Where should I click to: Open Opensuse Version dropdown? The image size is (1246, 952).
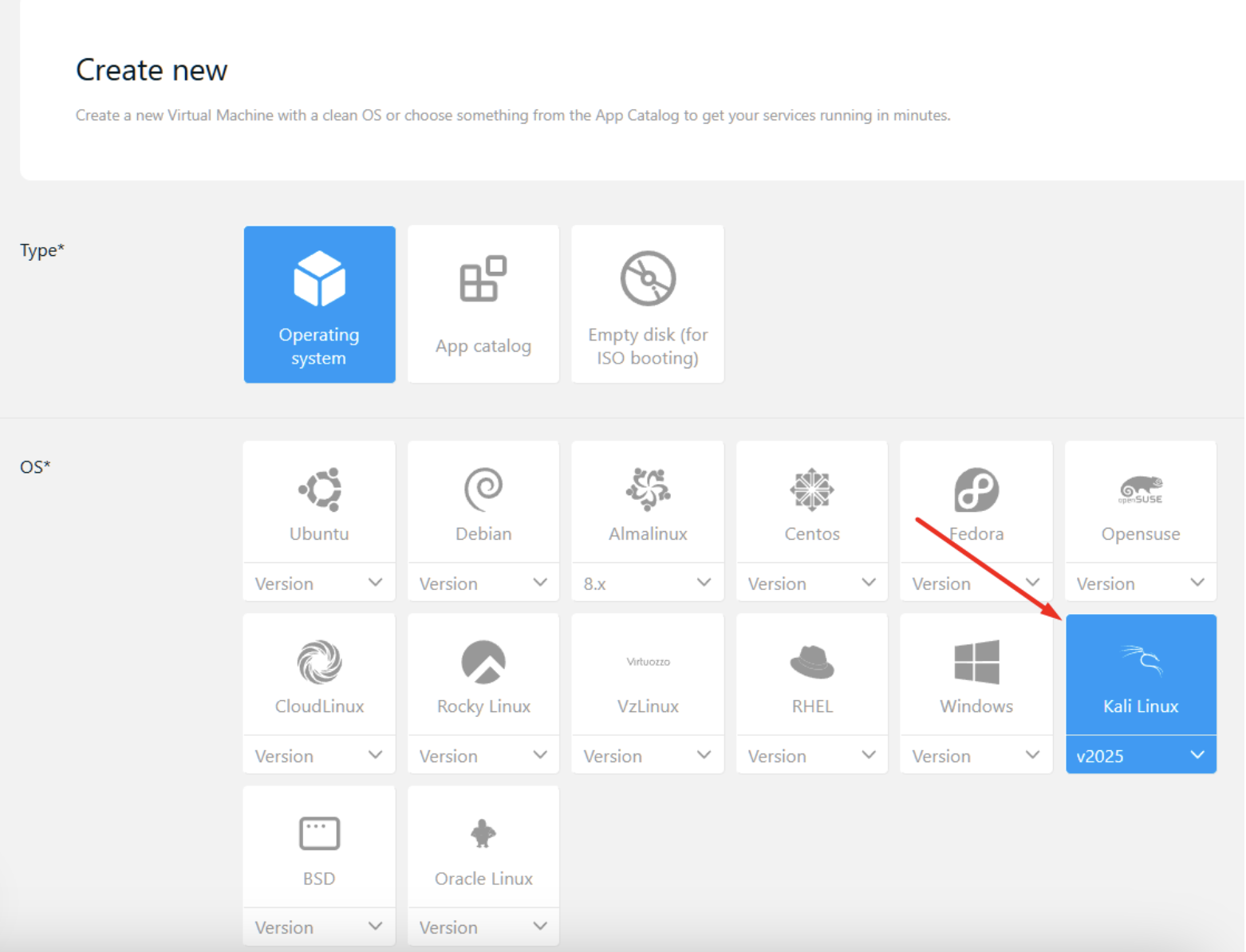pos(1141,583)
